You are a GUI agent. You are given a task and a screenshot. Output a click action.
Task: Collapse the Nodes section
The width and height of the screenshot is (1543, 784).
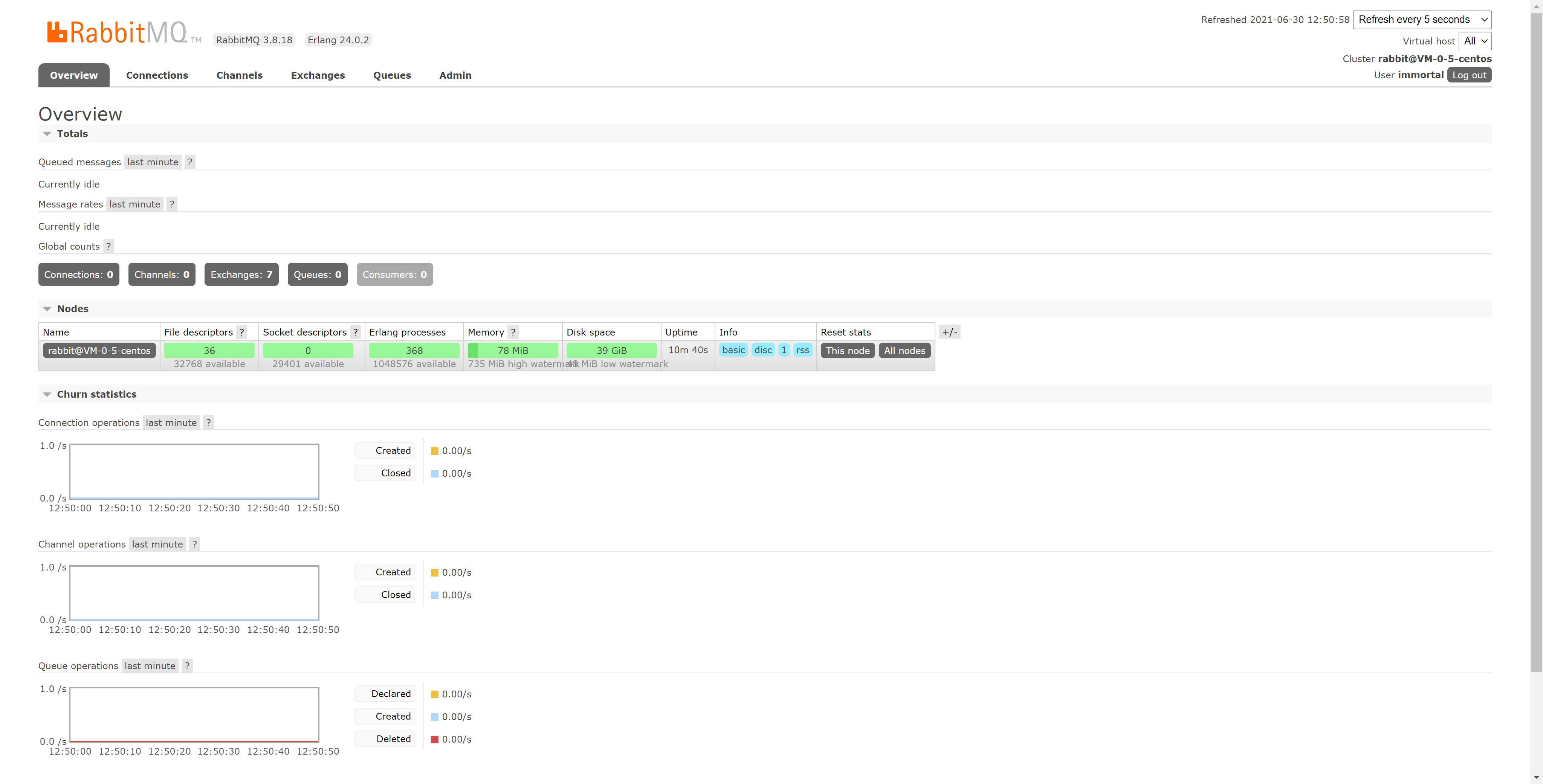coord(72,308)
